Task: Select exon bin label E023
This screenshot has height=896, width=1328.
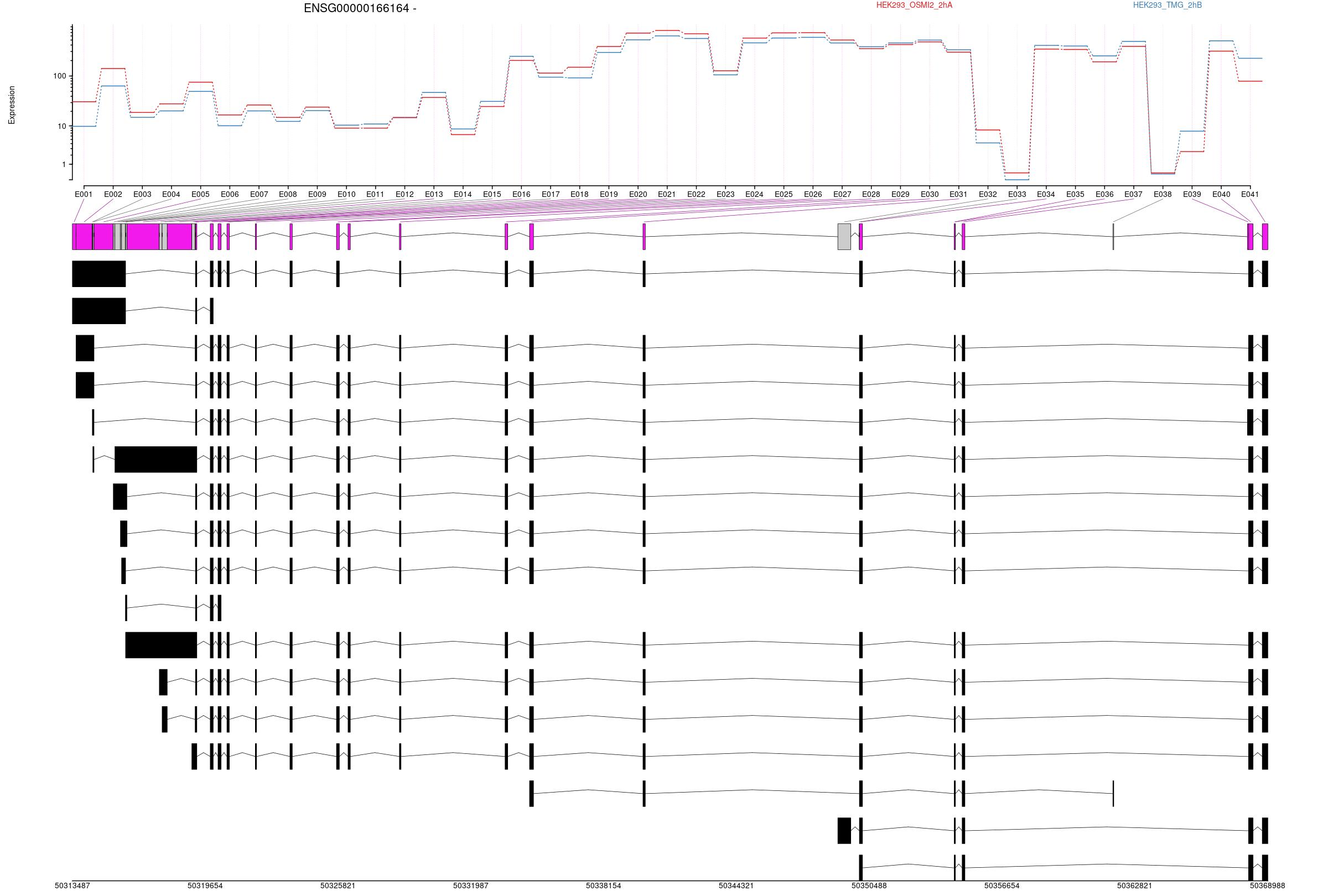Action: [x=726, y=194]
